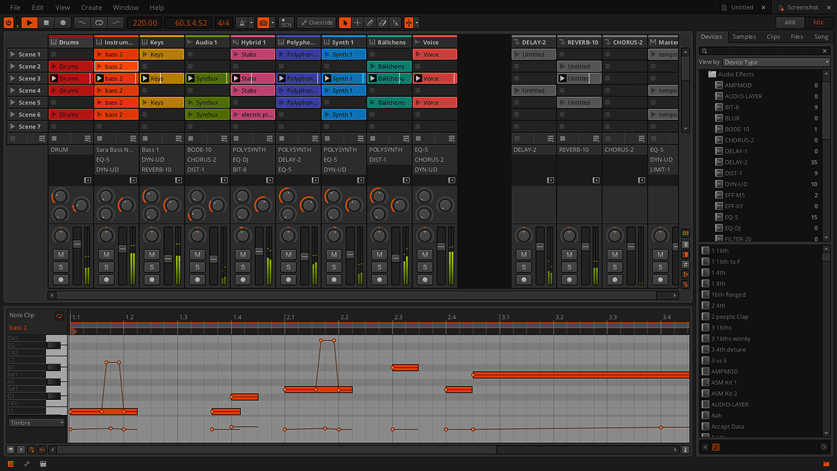Screen dimensions: 837x471
Task: Toggle the orange clip launcher overdub icon
Action: click(263, 22)
